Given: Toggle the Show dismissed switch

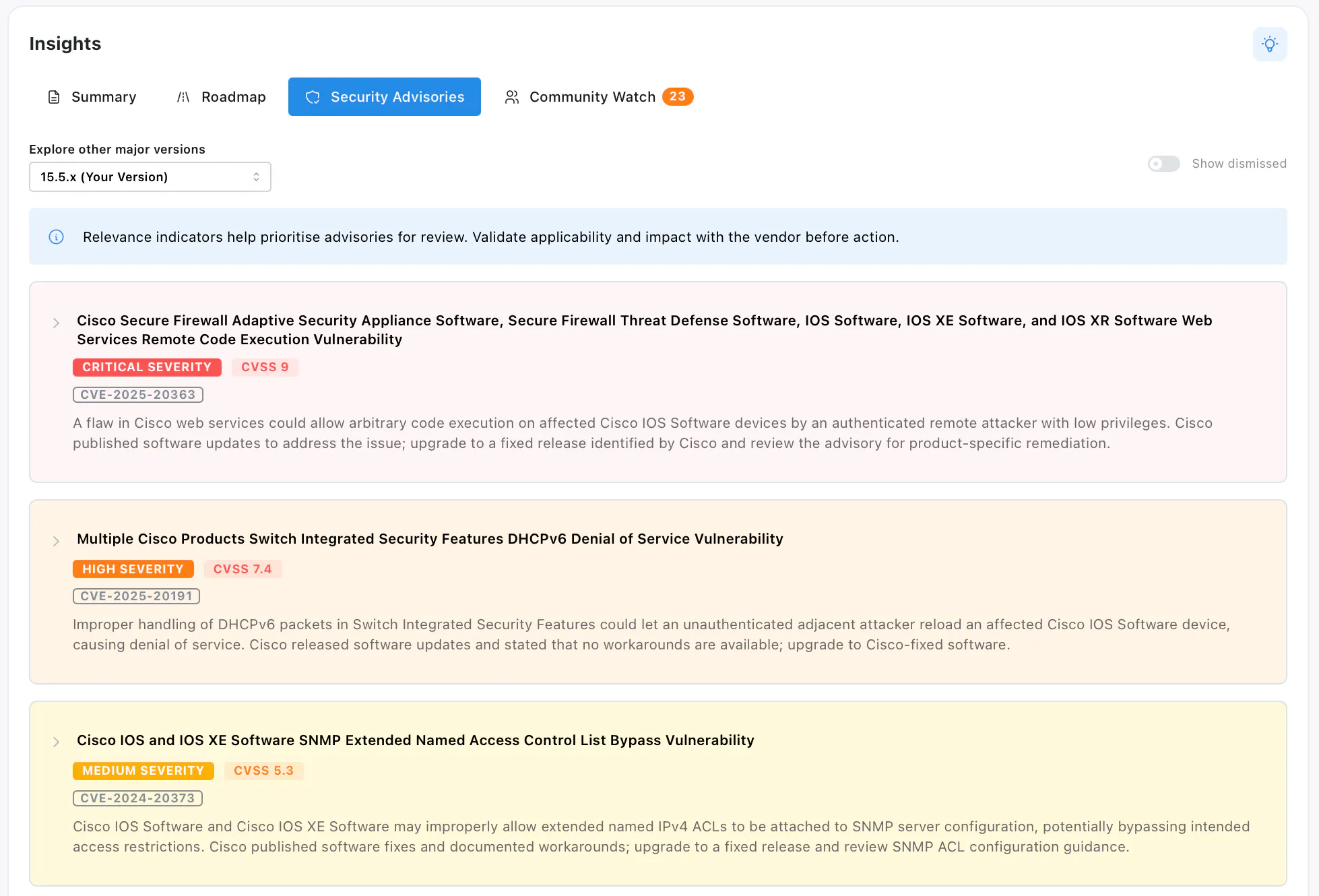Looking at the screenshot, I should point(1164,164).
